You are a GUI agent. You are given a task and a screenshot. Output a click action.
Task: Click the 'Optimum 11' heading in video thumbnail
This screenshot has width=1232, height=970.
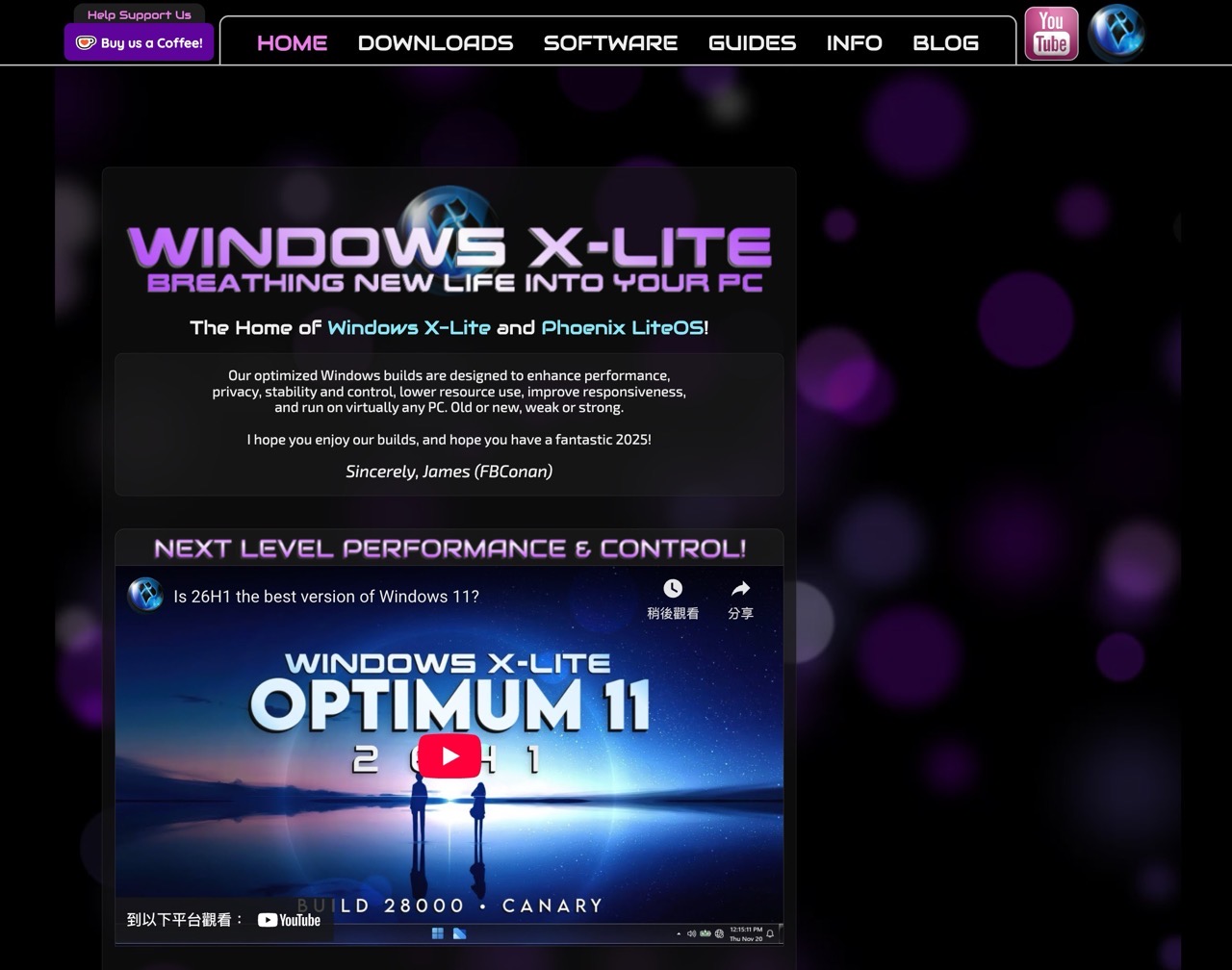coord(449,704)
